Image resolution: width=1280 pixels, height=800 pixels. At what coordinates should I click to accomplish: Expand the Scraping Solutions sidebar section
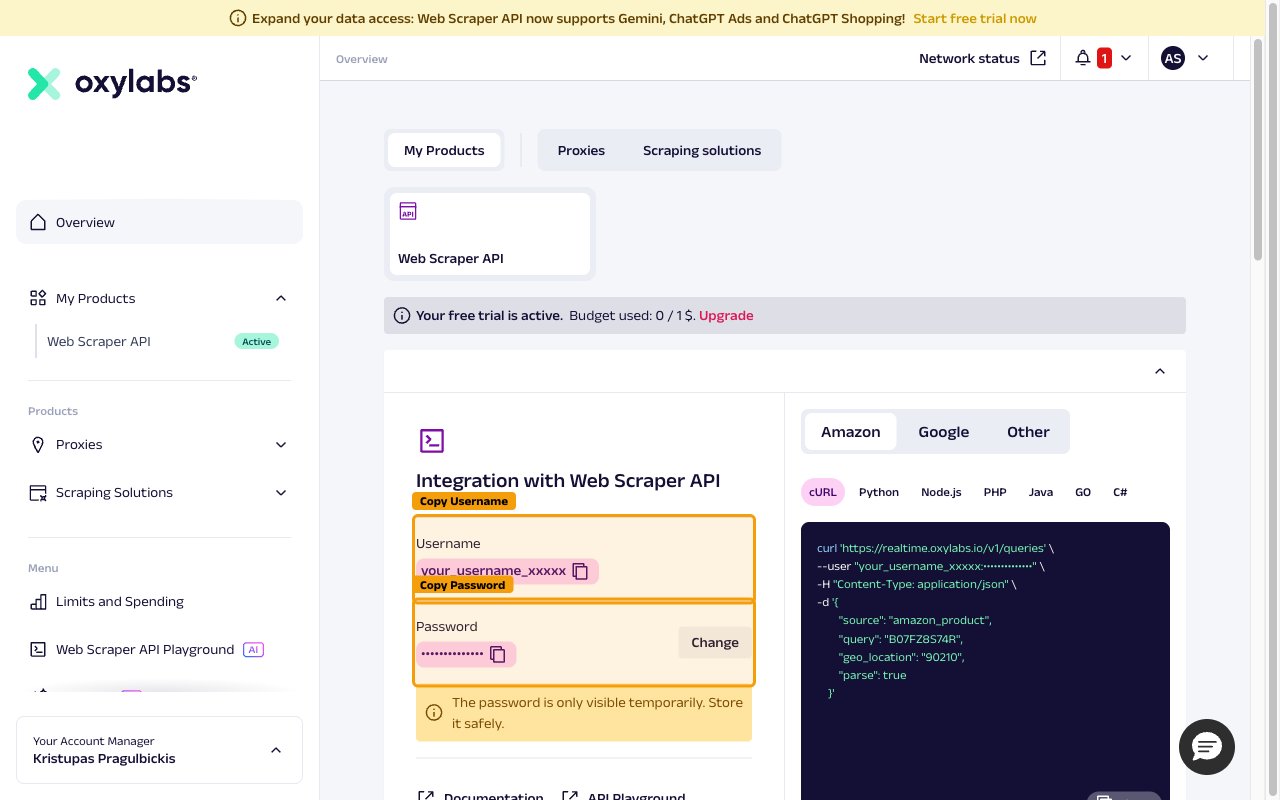[281, 492]
